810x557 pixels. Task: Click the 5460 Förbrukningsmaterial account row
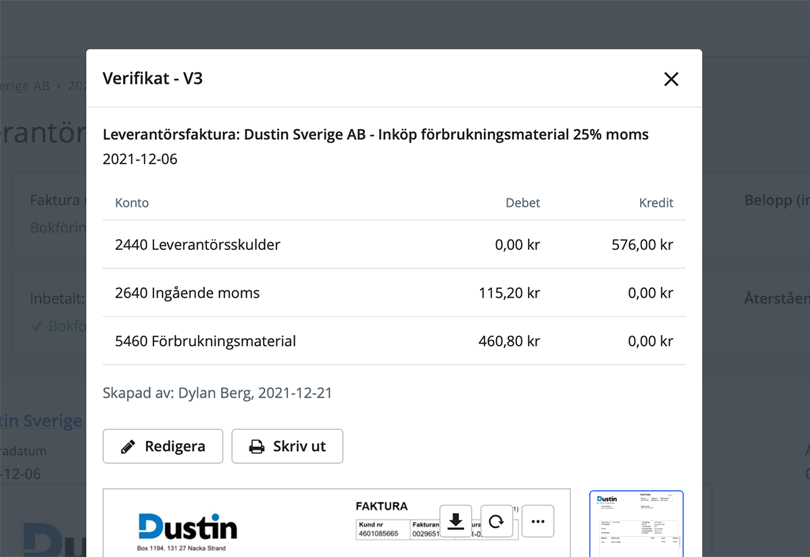[394, 341]
